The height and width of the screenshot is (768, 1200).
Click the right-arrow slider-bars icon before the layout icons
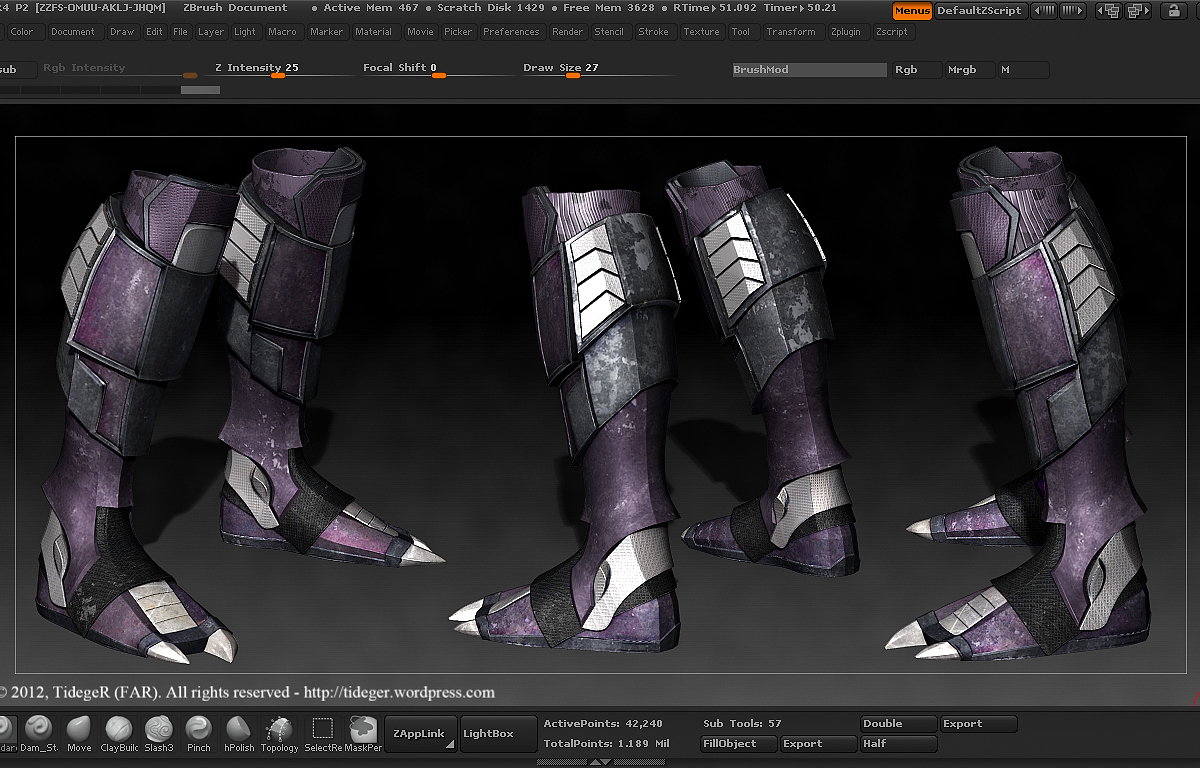click(x=1072, y=11)
